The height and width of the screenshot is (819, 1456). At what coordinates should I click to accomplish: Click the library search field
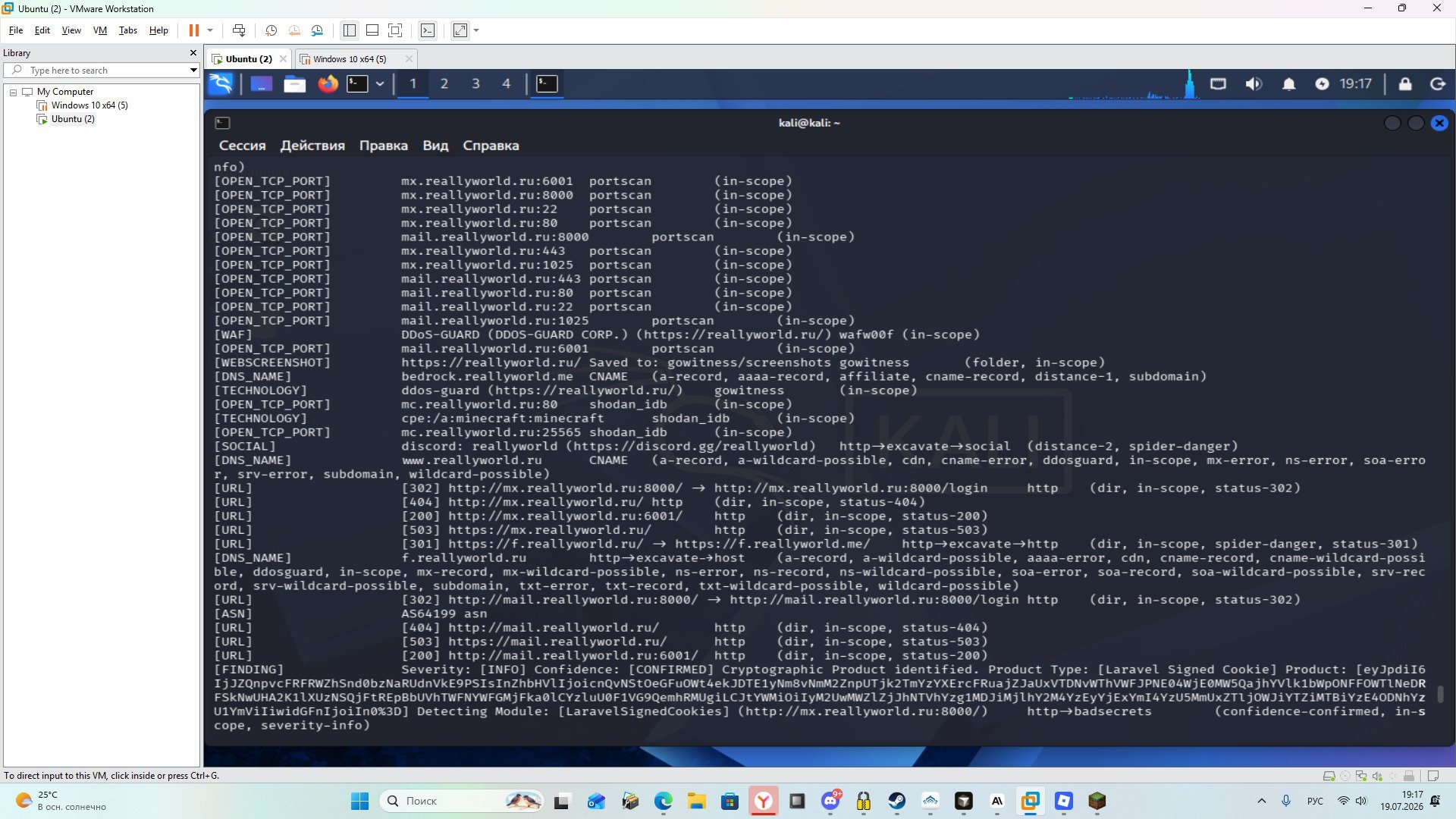(x=101, y=71)
